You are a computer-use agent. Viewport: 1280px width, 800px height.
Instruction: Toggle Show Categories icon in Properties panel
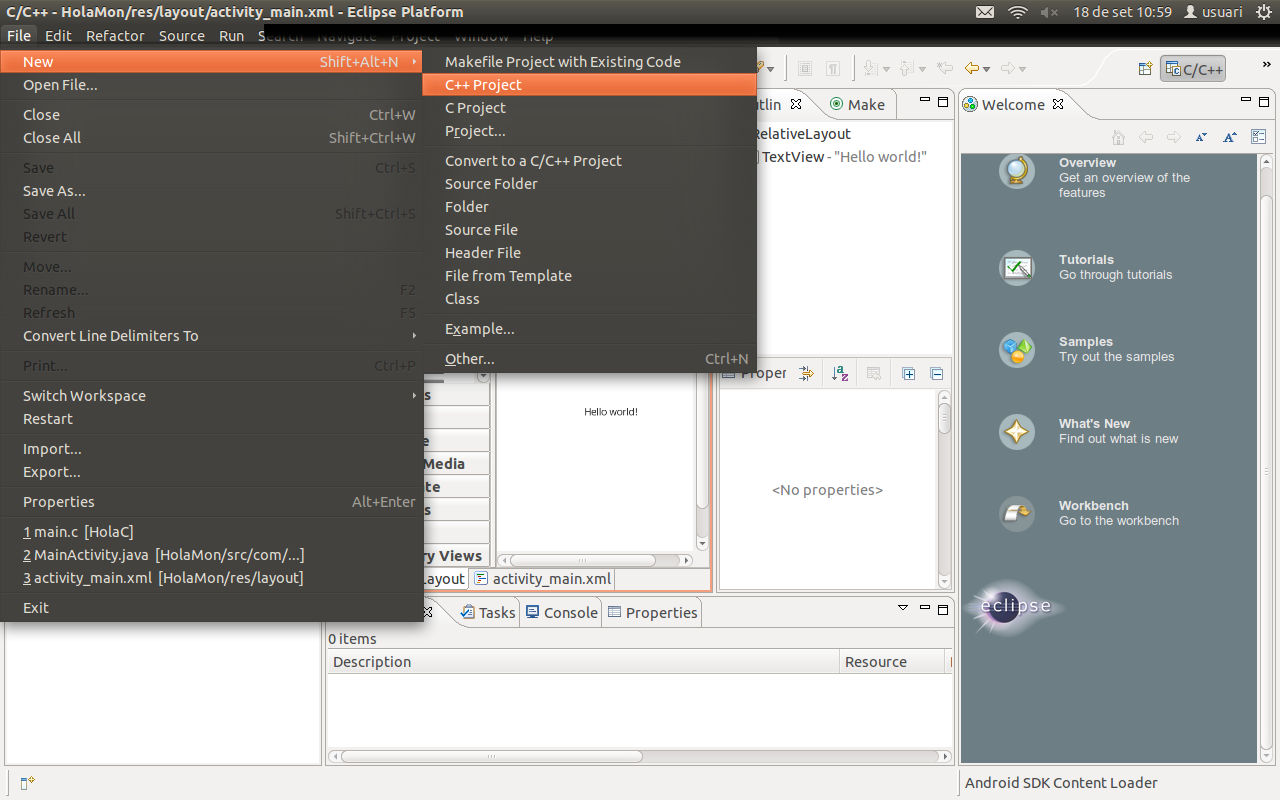pos(807,374)
